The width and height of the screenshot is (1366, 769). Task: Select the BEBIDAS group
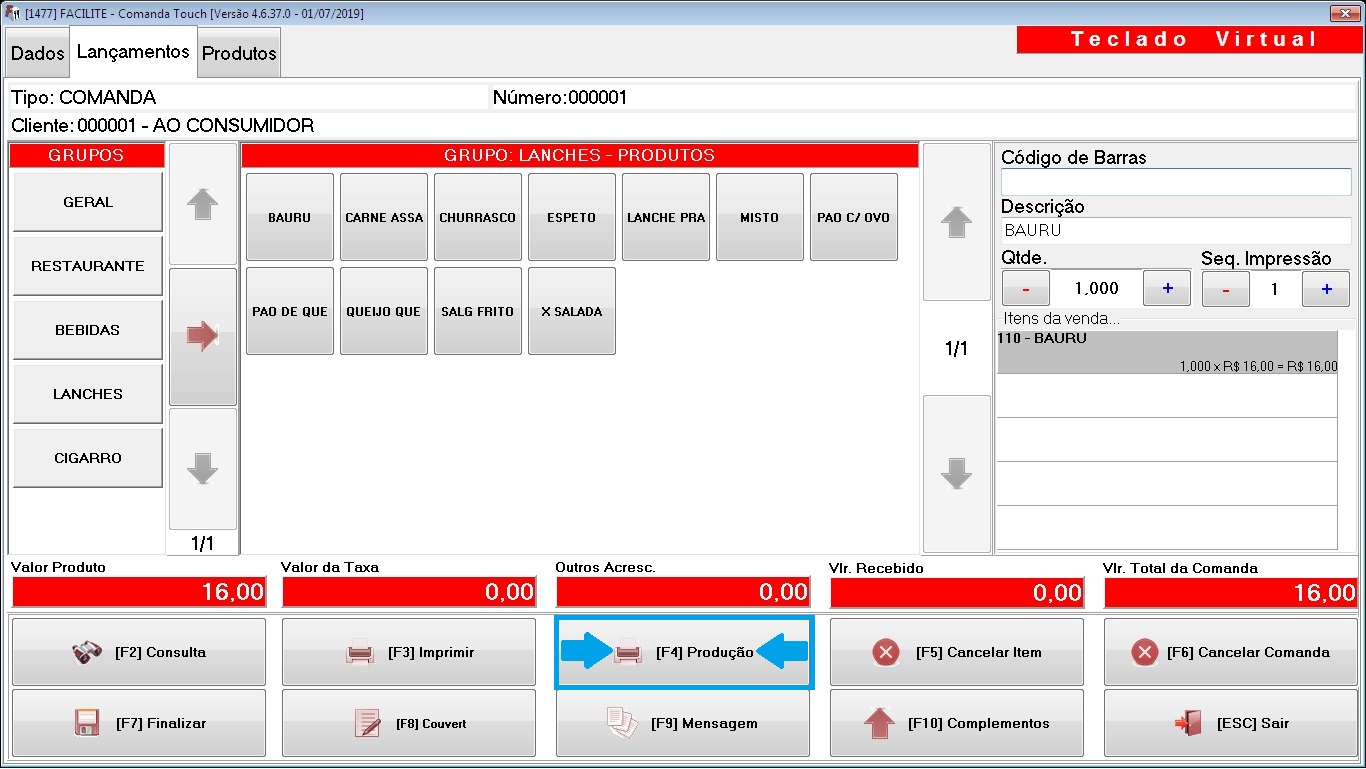pos(88,330)
